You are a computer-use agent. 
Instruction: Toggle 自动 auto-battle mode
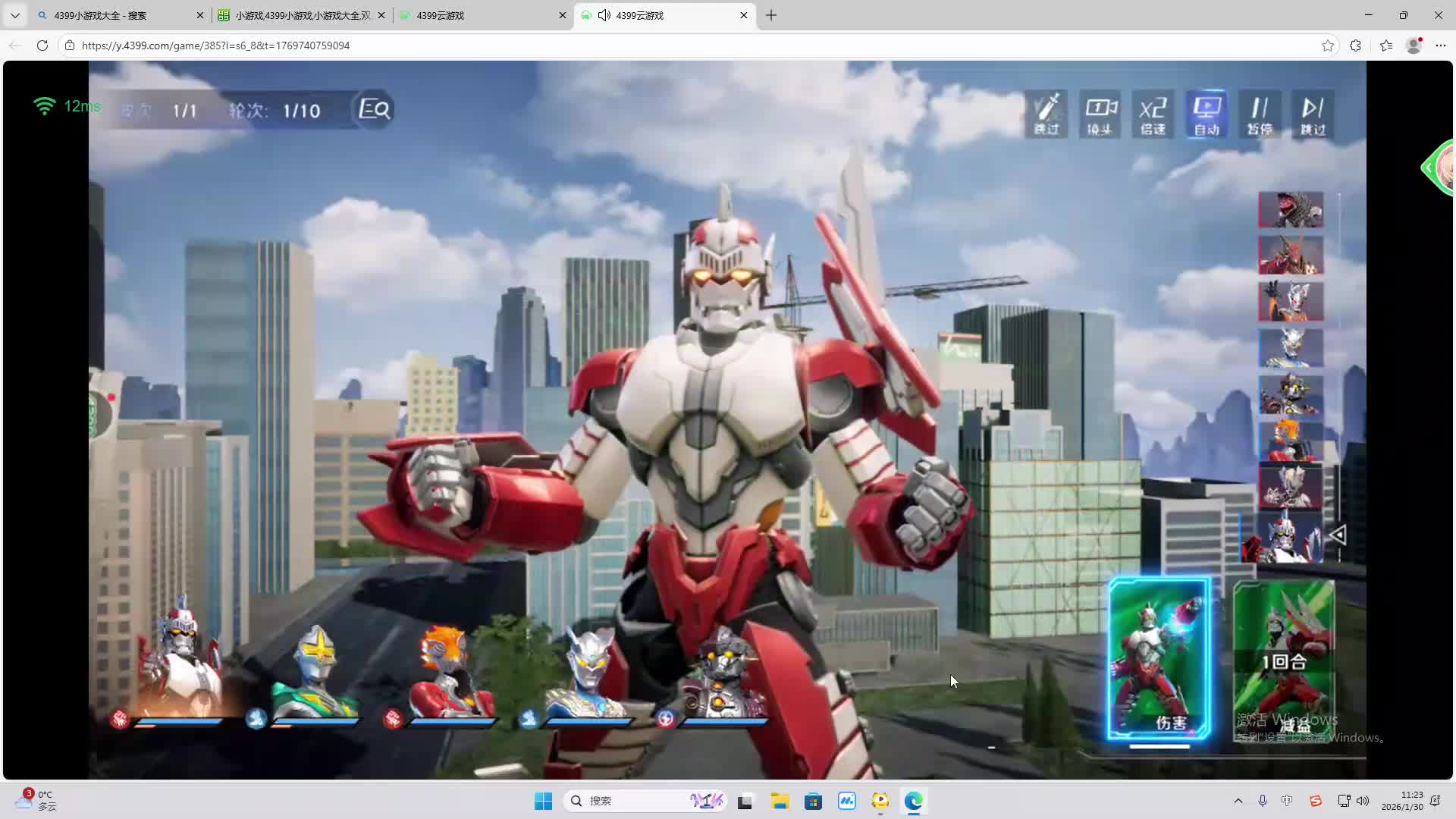click(x=1207, y=114)
